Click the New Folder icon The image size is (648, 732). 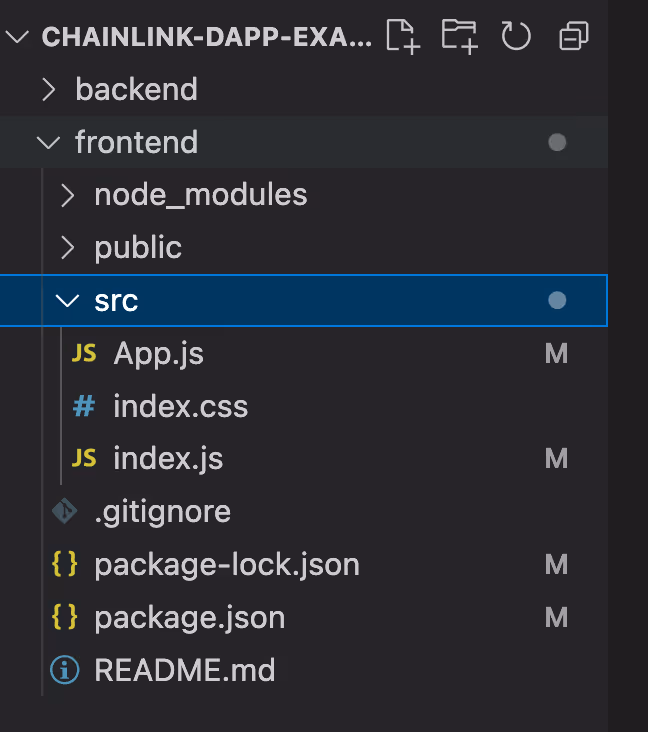[459, 36]
